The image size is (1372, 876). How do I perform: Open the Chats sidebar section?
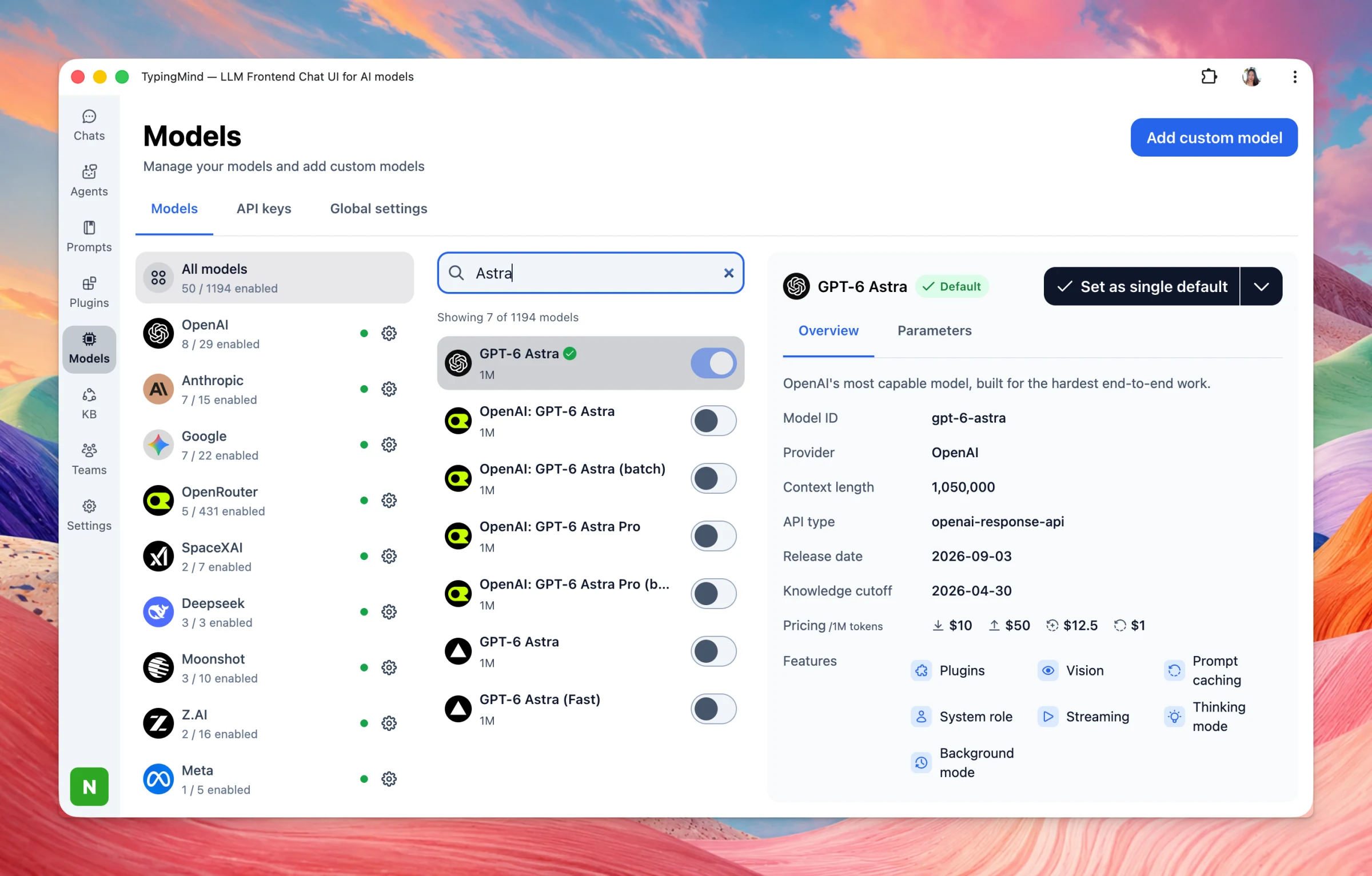click(89, 125)
